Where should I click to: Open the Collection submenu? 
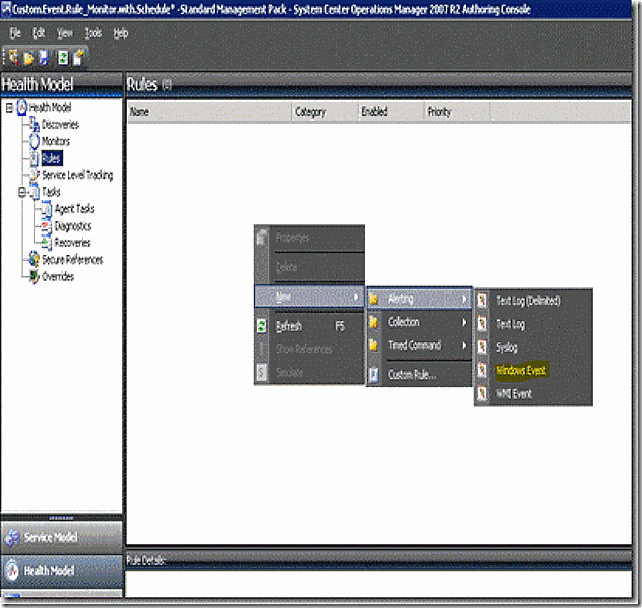[x=419, y=322]
